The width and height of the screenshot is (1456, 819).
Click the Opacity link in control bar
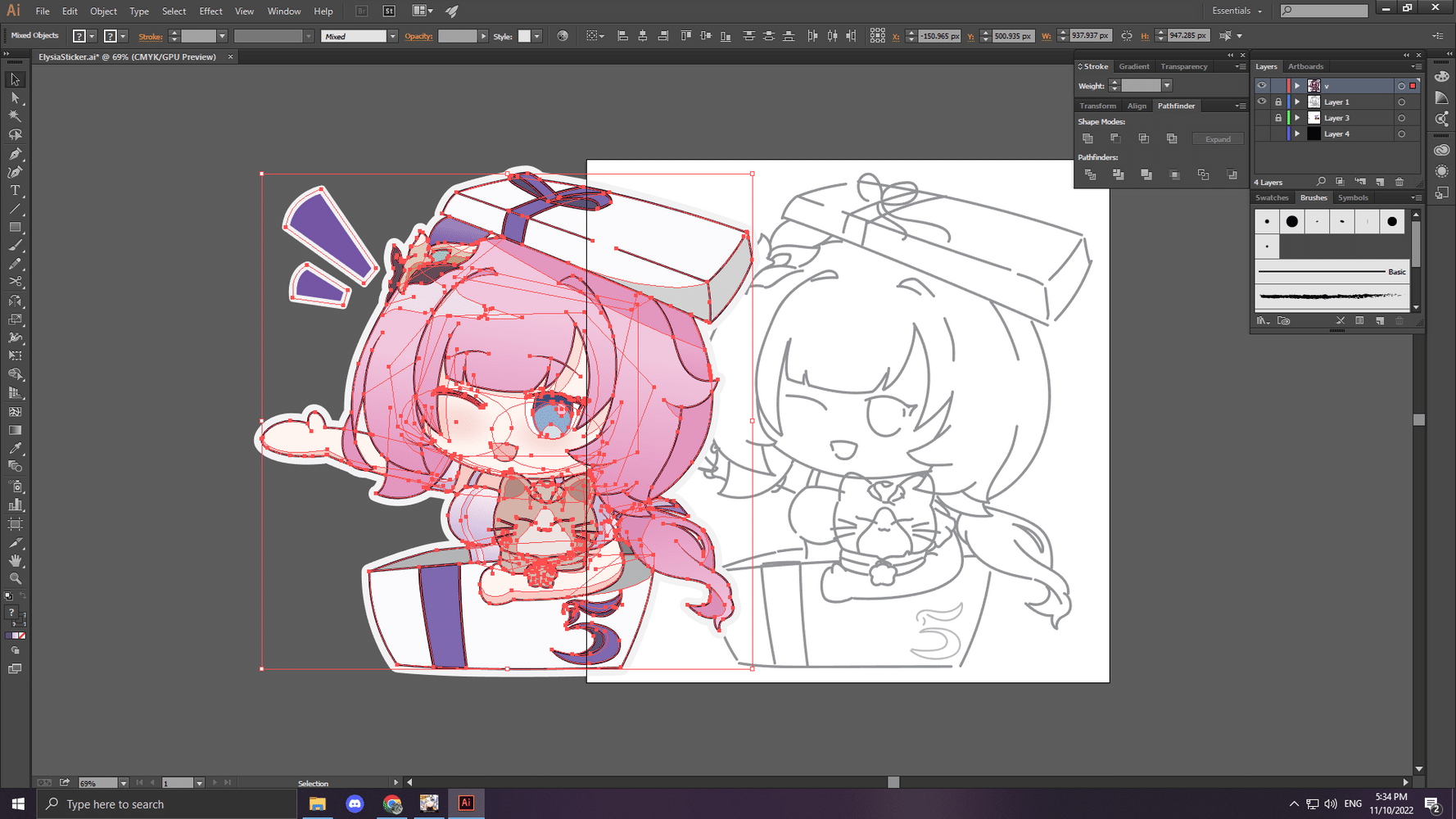tap(418, 36)
